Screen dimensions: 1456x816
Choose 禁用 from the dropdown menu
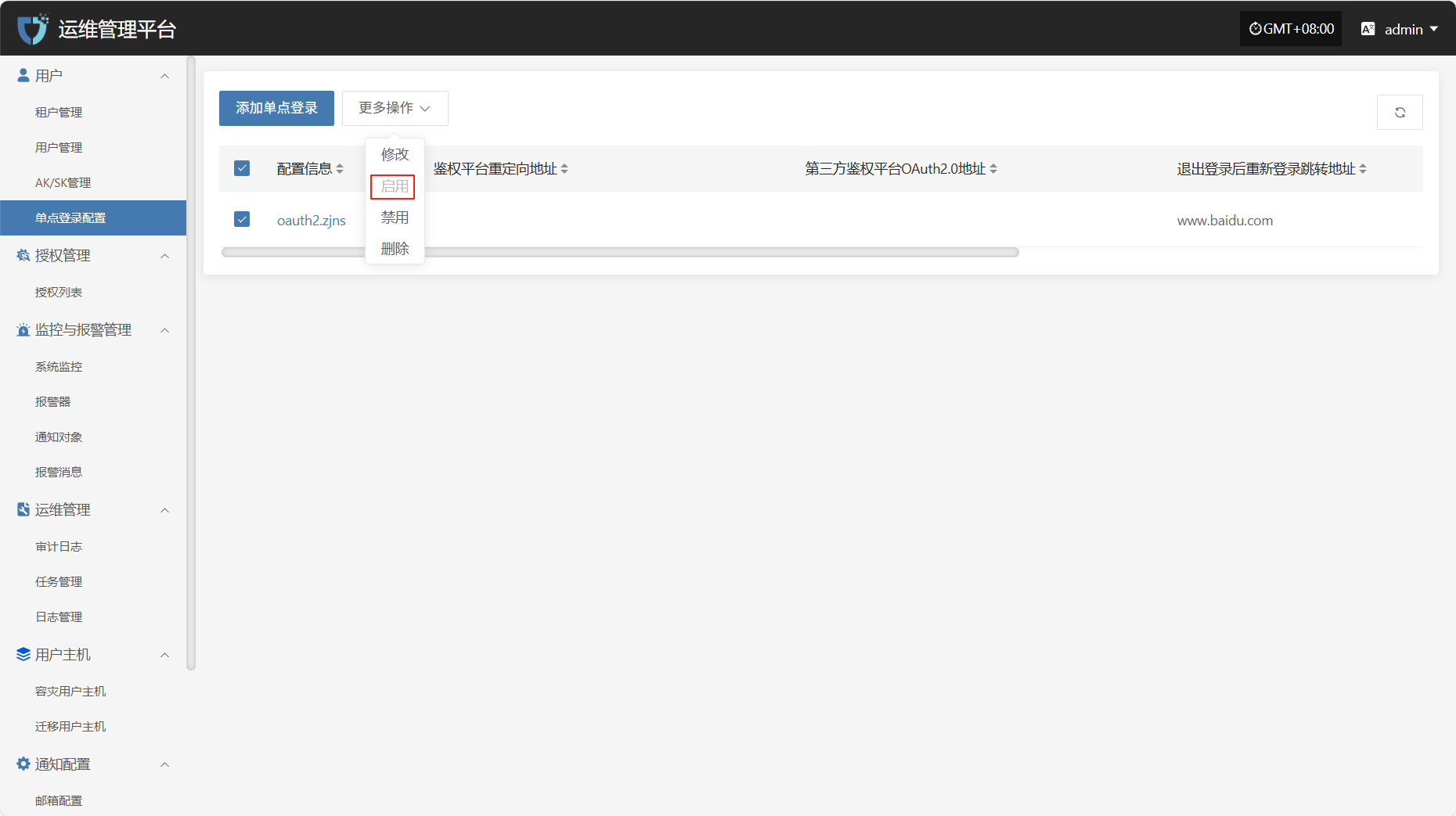click(395, 217)
